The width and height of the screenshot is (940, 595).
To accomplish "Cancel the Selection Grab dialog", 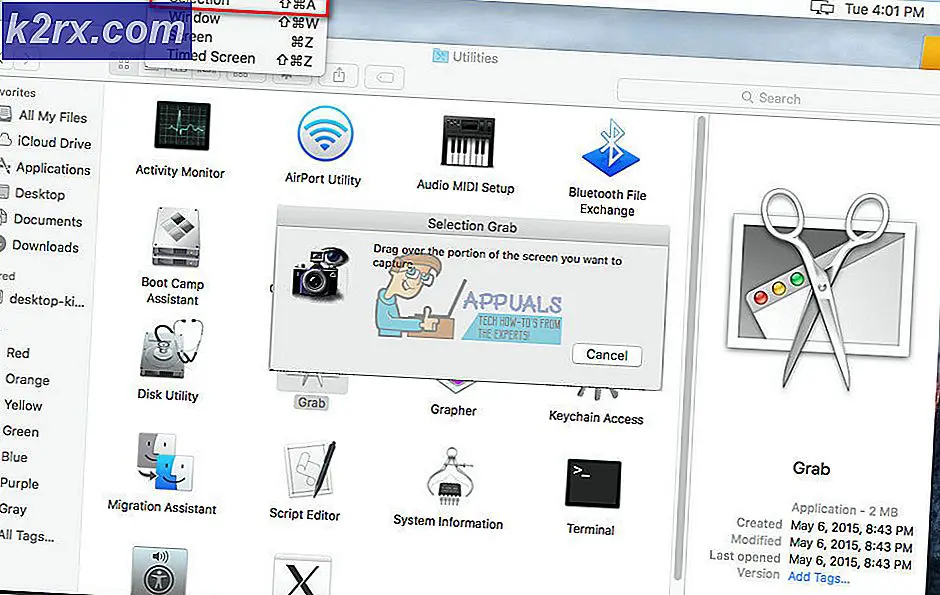I will coord(607,355).
